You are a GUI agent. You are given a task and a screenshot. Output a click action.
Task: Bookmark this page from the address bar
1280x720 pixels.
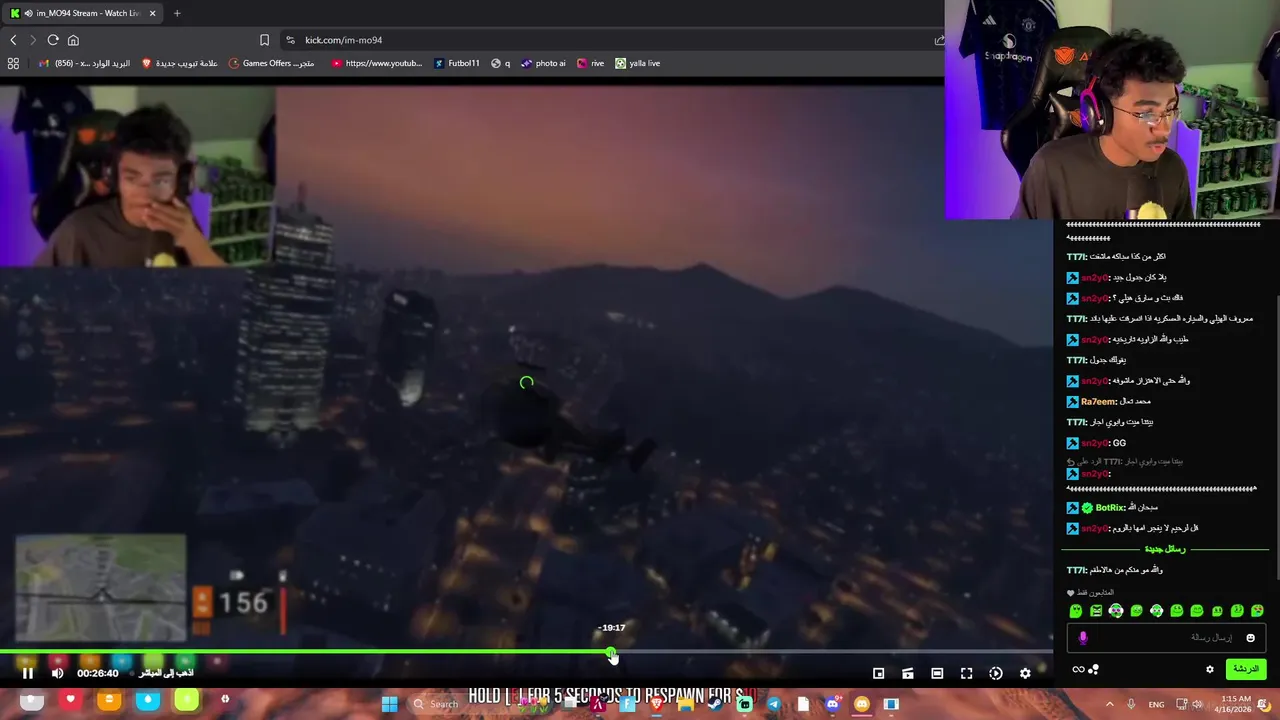click(264, 40)
